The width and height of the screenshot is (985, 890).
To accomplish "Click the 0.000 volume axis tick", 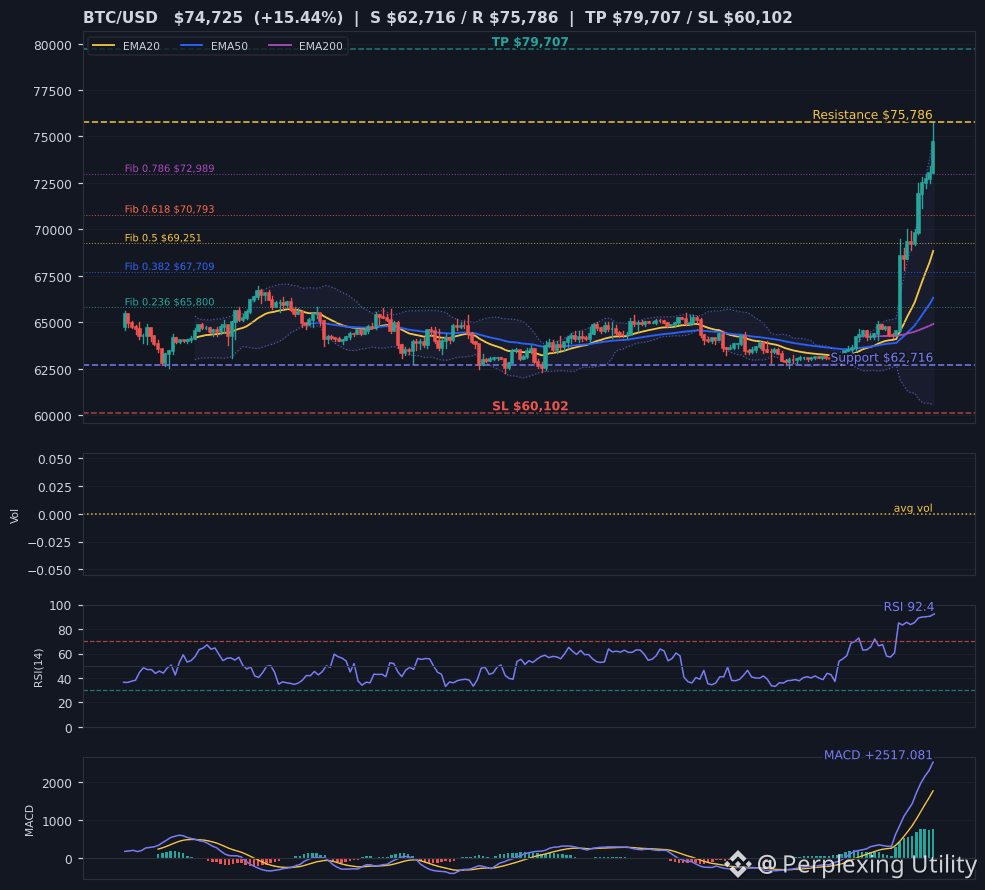I will (x=55, y=515).
